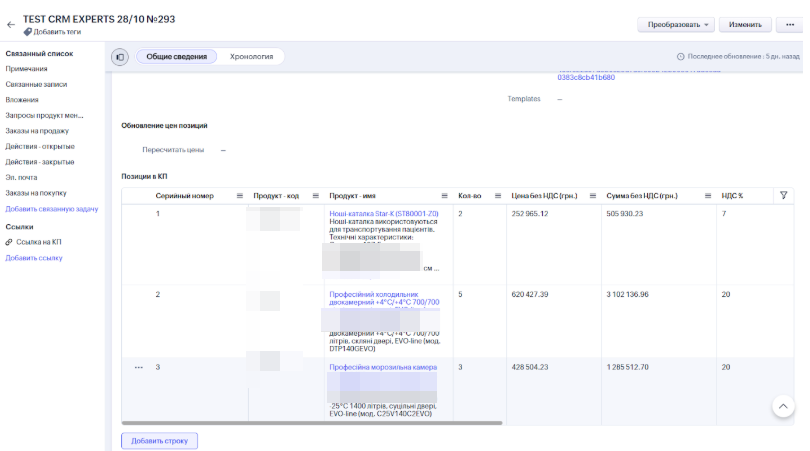The width and height of the screenshot is (810, 451).
Task: Open Связанные записи in related list
Action: [x=36, y=84]
